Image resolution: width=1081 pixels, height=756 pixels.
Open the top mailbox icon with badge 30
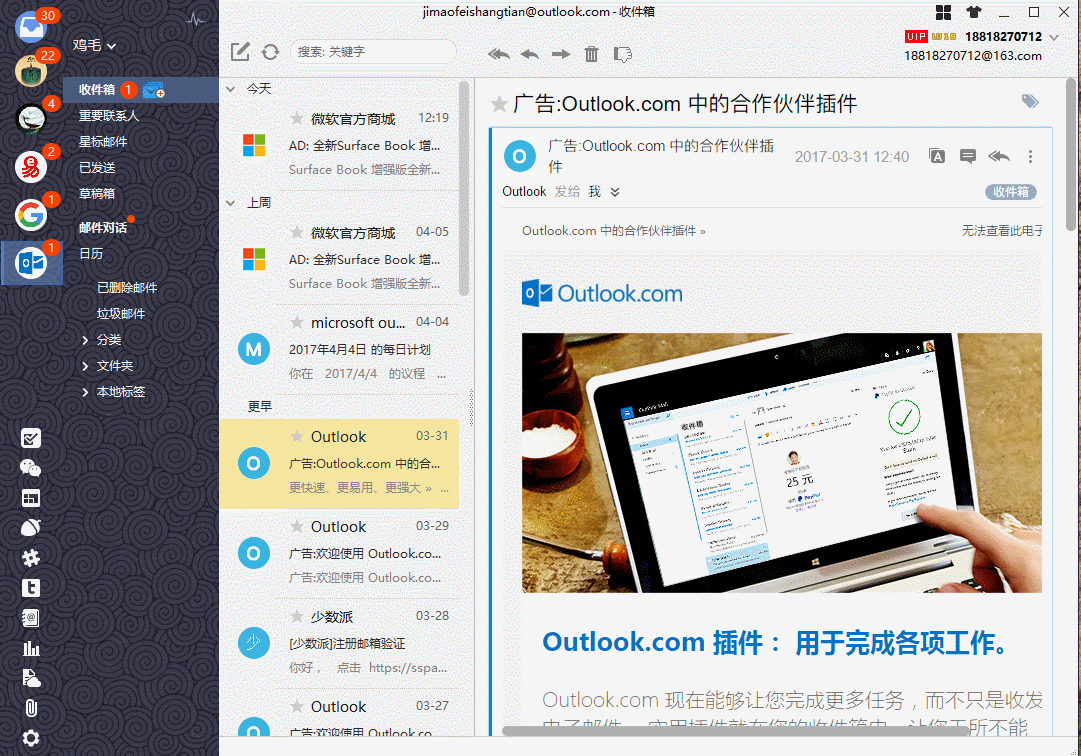coord(31,27)
